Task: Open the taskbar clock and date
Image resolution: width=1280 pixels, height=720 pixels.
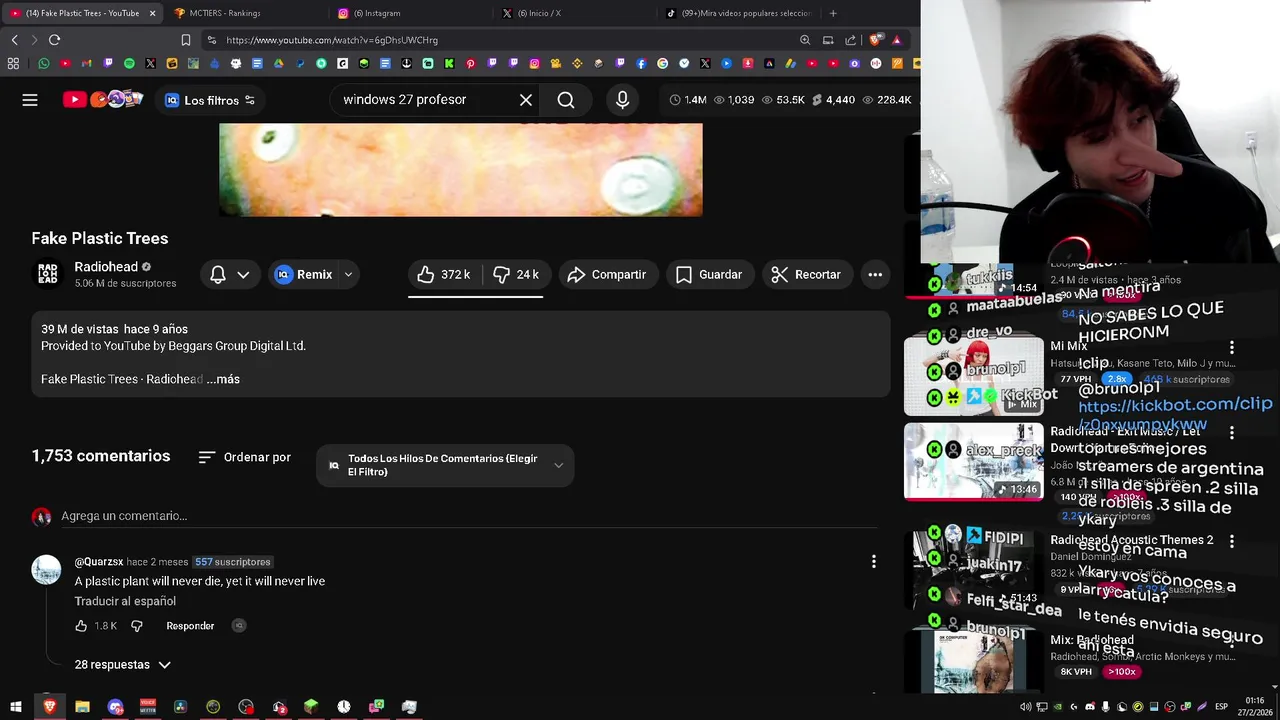Action: pos(1255,706)
